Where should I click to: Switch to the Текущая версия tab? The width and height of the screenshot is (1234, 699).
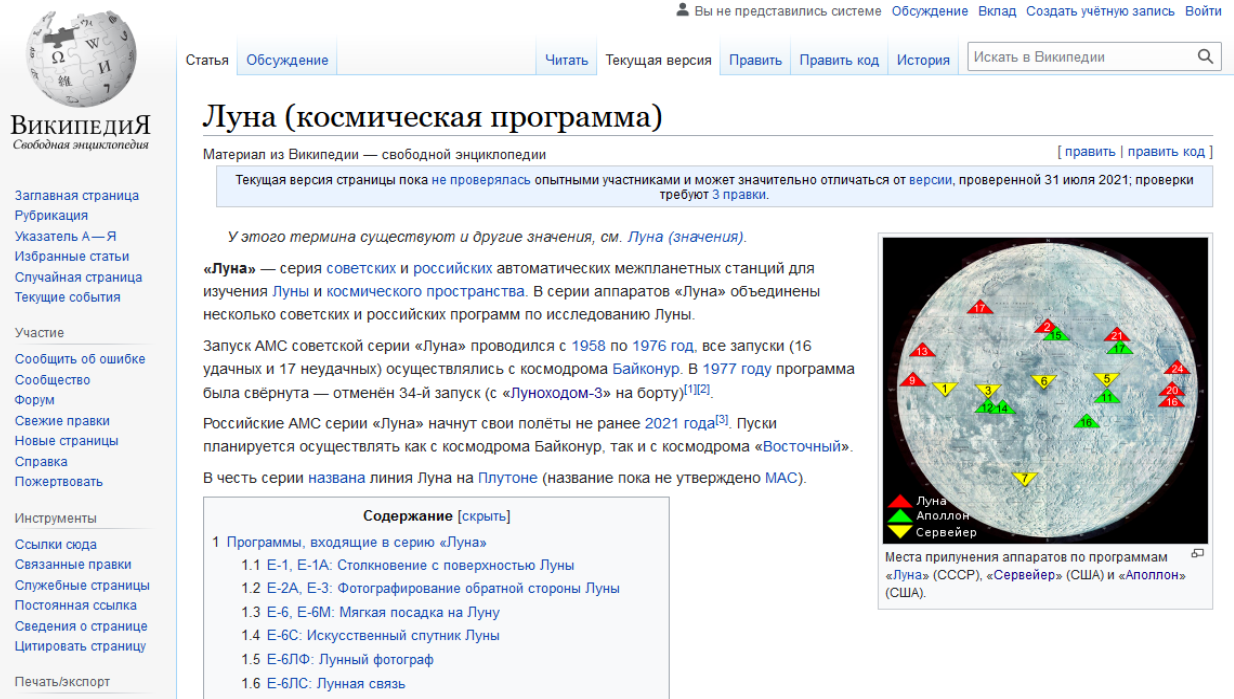658,60
